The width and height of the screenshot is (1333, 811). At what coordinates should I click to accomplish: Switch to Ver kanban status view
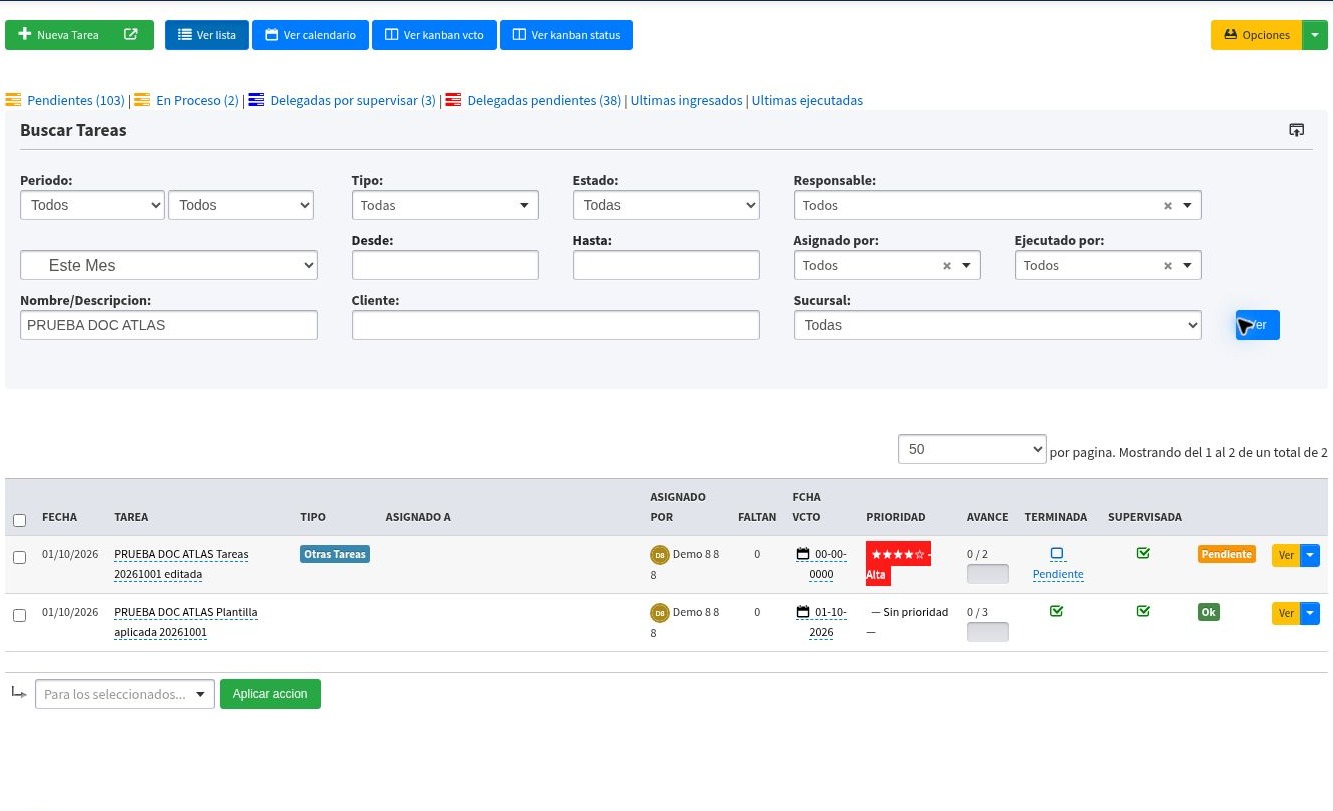566,35
